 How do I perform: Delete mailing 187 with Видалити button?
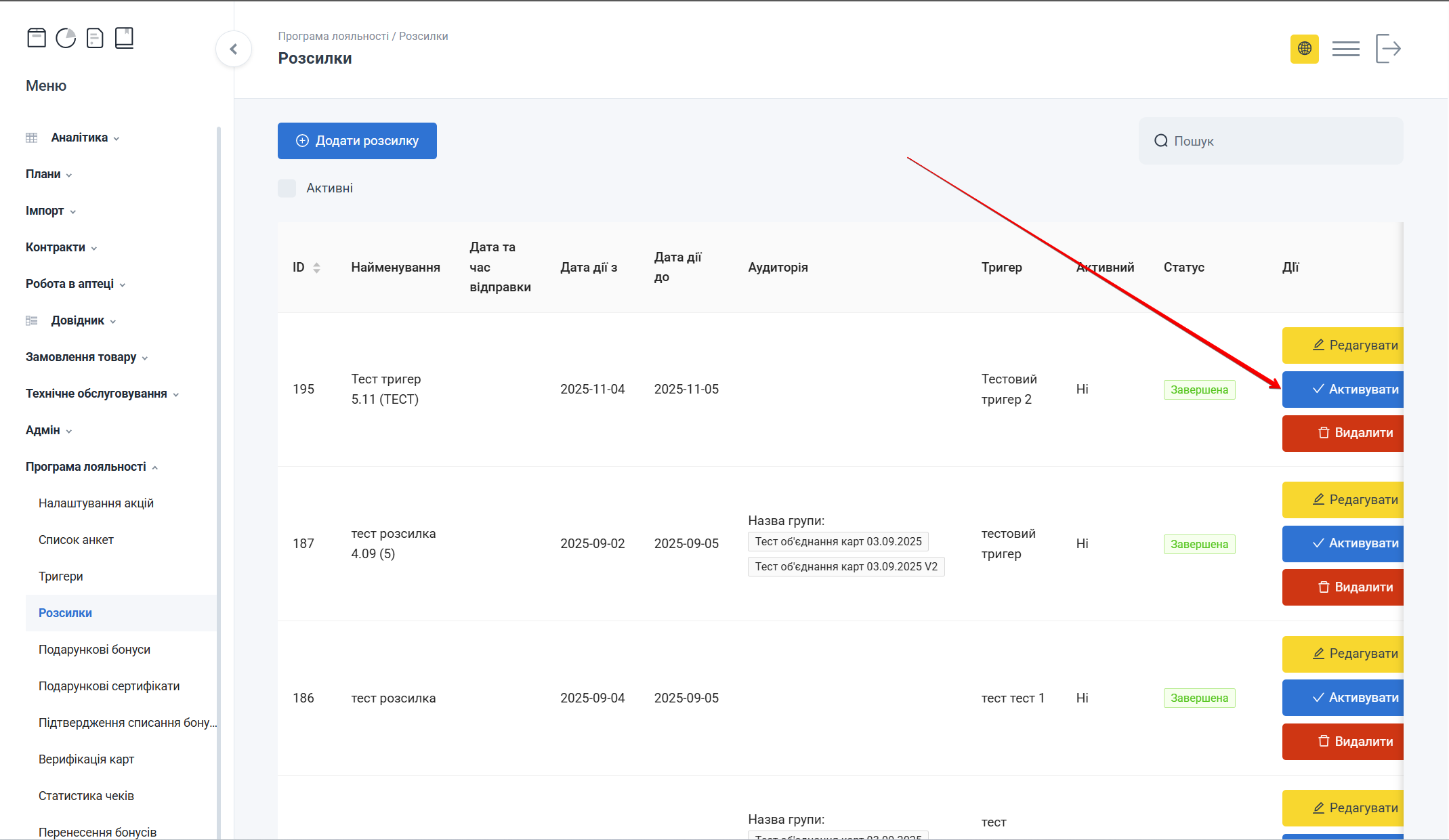click(1343, 587)
